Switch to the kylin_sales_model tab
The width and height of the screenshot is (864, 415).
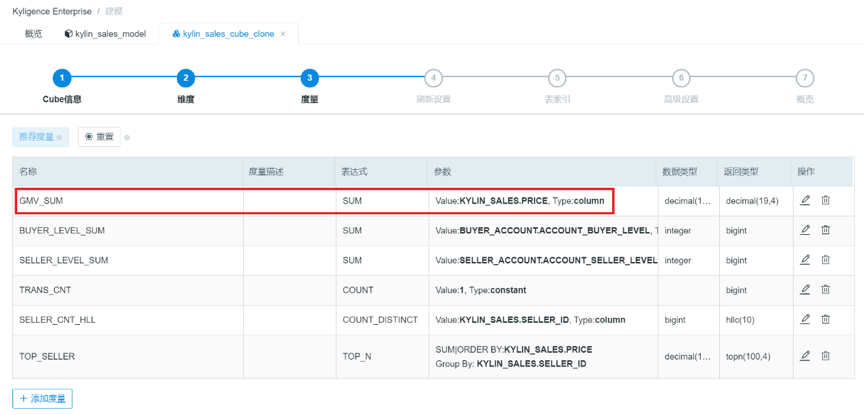coord(105,34)
